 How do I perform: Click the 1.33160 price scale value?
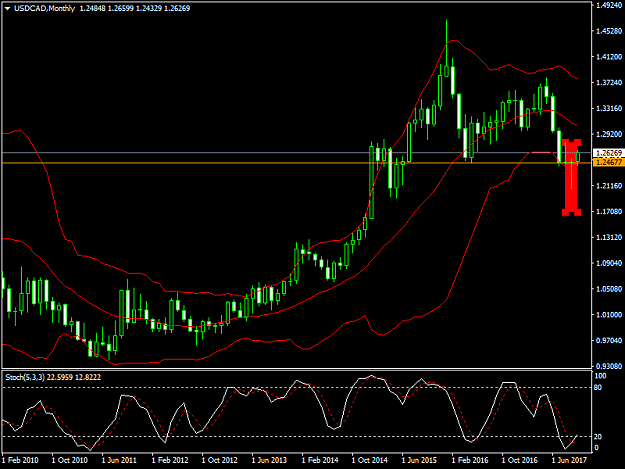point(609,108)
